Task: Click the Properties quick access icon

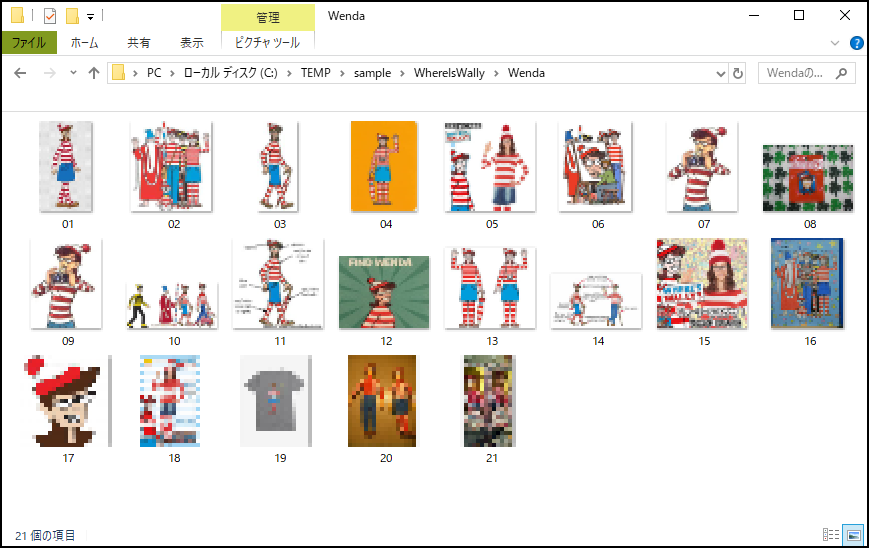Action: pyautogui.click(x=50, y=16)
